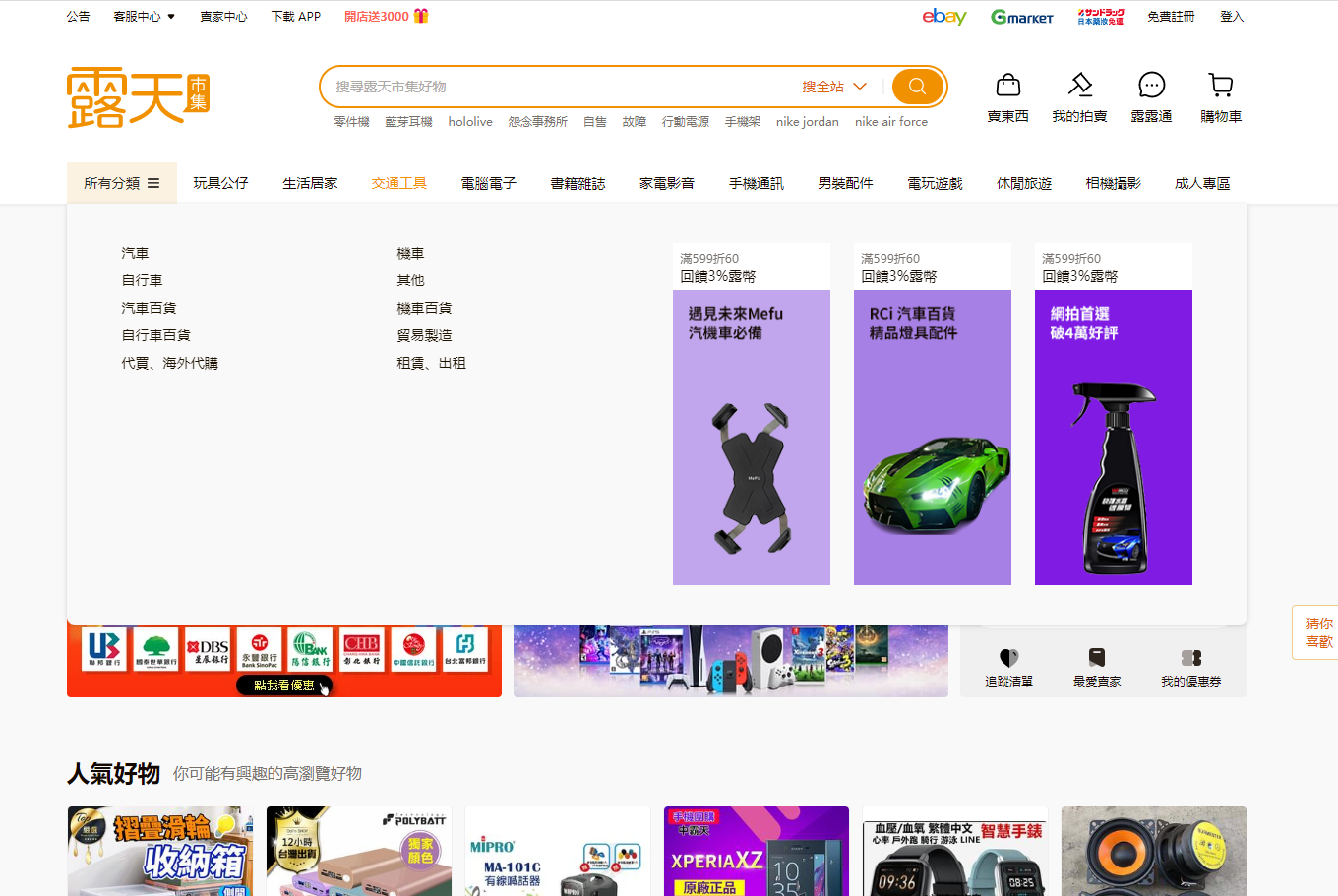This screenshot has width=1338, height=896.
Task: Choose 汽車百貨 from the submenu
Action: click(x=149, y=308)
